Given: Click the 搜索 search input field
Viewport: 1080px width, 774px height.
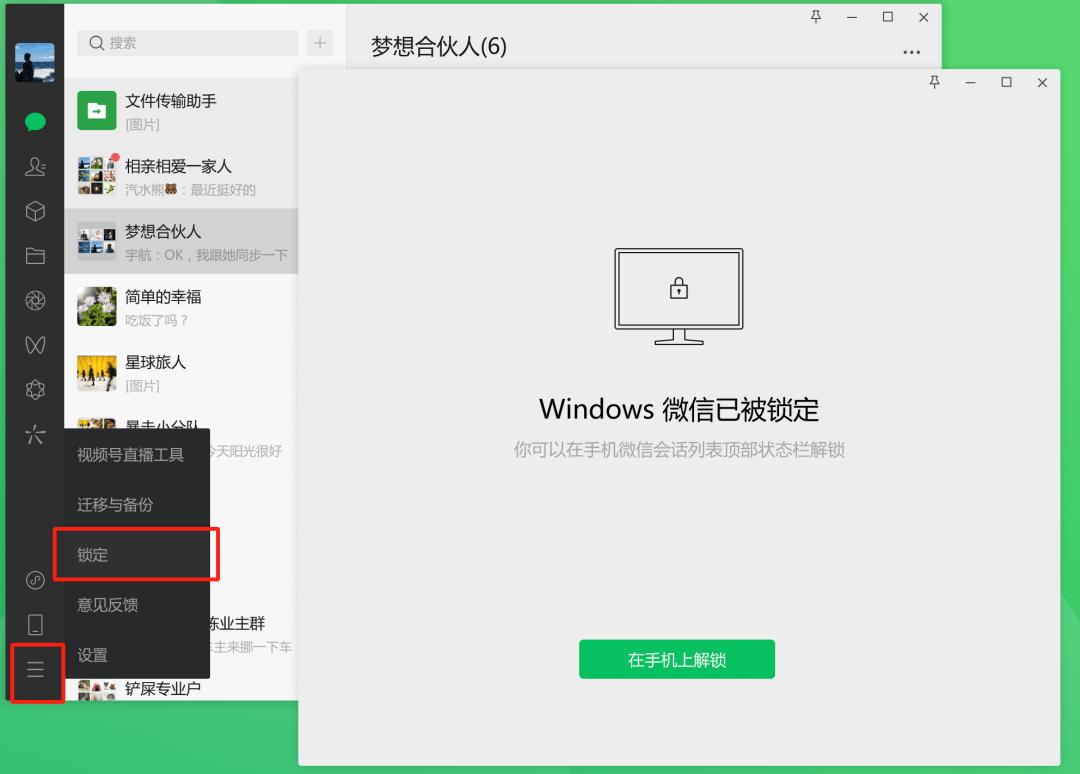Looking at the screenshot, I should click(x=187, y=43).
